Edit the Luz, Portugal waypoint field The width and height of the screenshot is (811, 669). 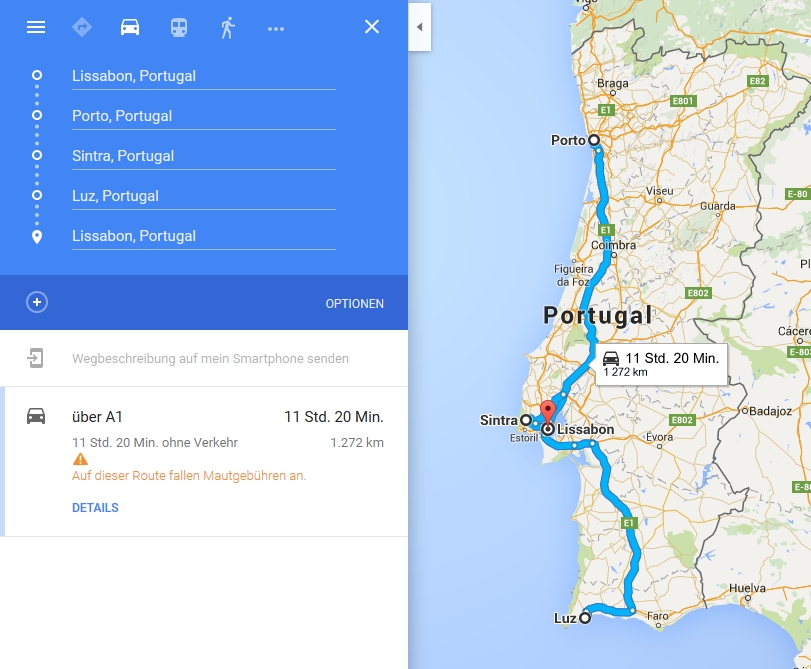pos(204,196)
